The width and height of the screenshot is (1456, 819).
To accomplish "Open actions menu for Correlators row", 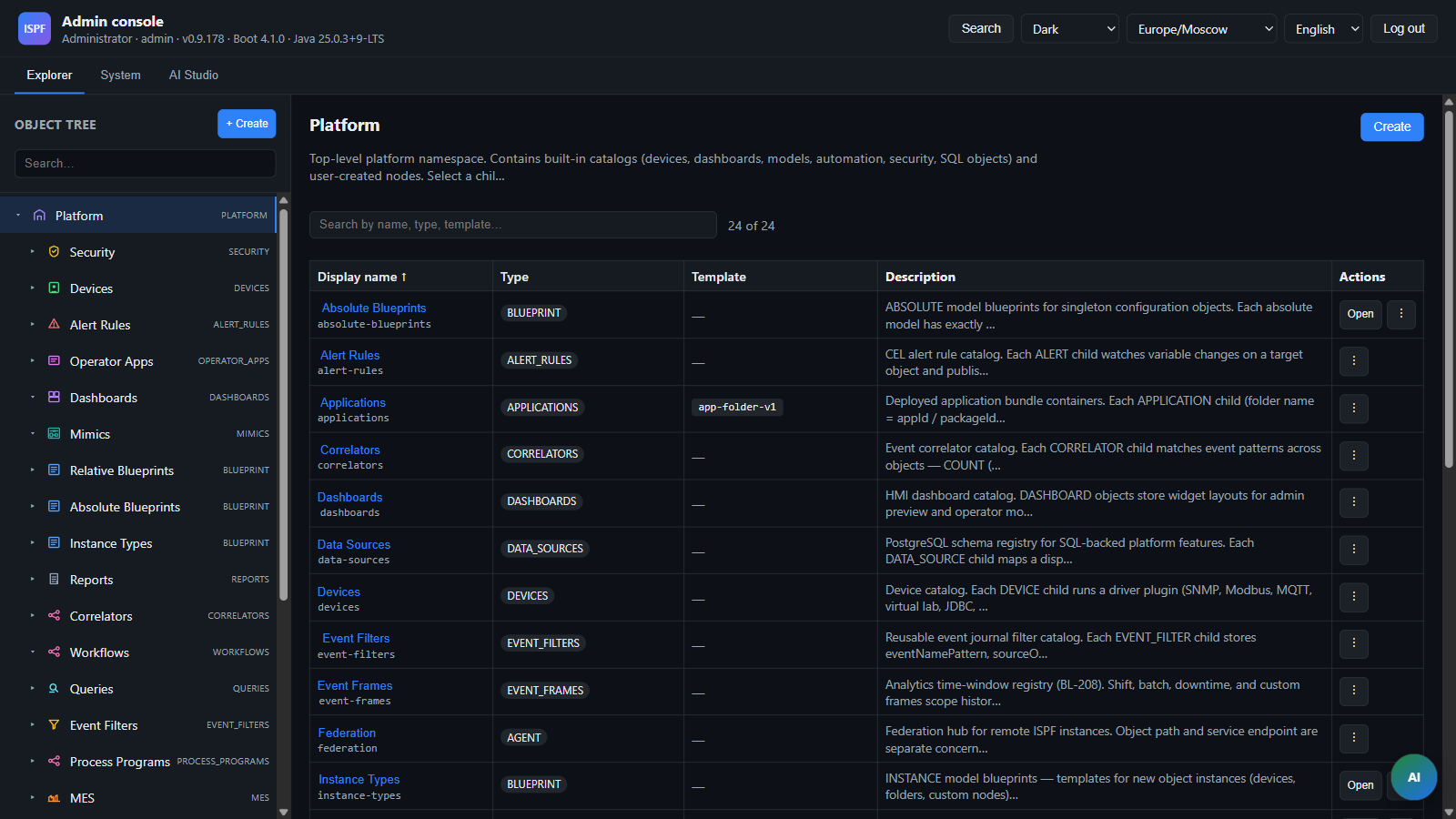I will coord(1354,456).
